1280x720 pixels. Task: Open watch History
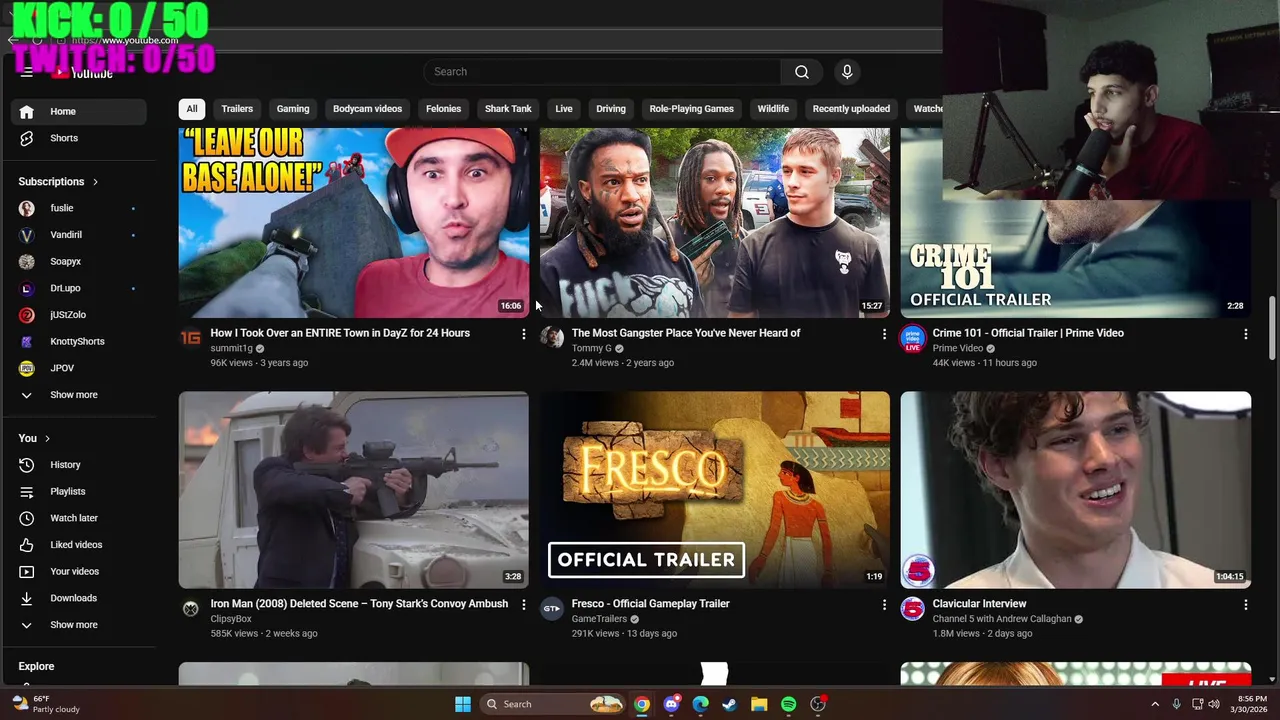click(x=78, y=465)
